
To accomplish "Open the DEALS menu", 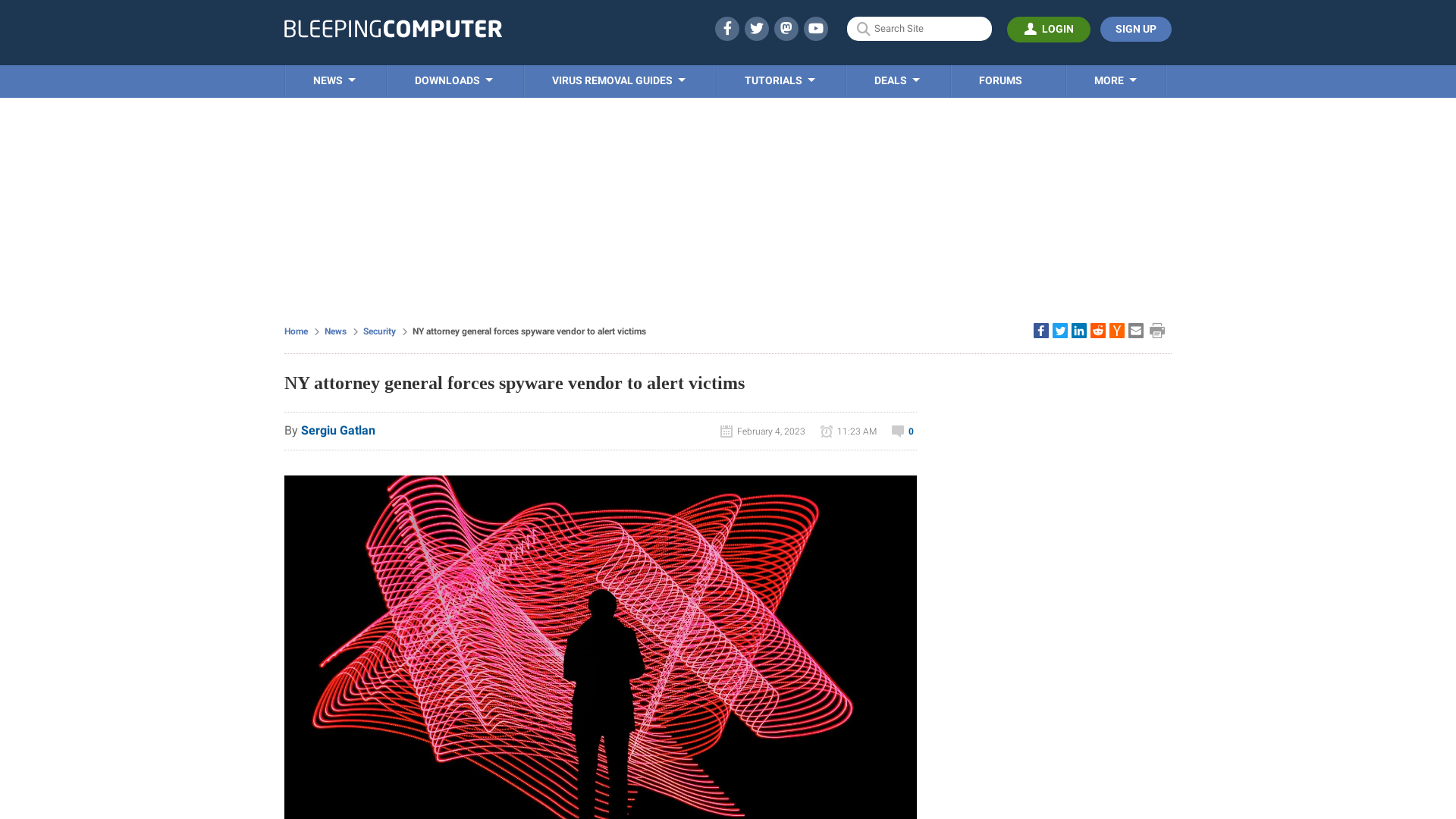I will tap(897, 81).
